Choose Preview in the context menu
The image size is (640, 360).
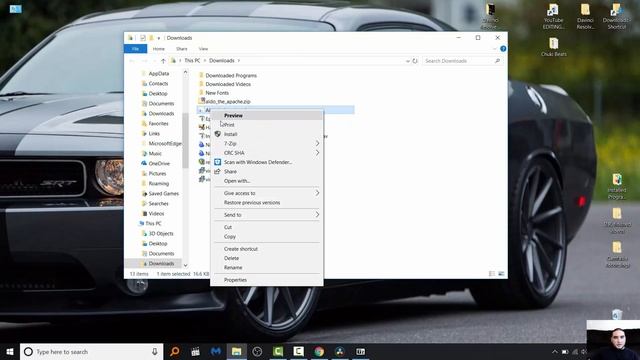click(x=233, y=116)
